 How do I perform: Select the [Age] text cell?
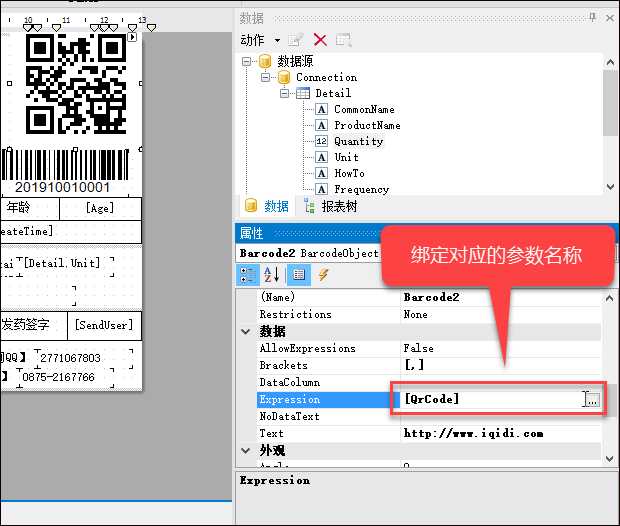click(100, 208)
